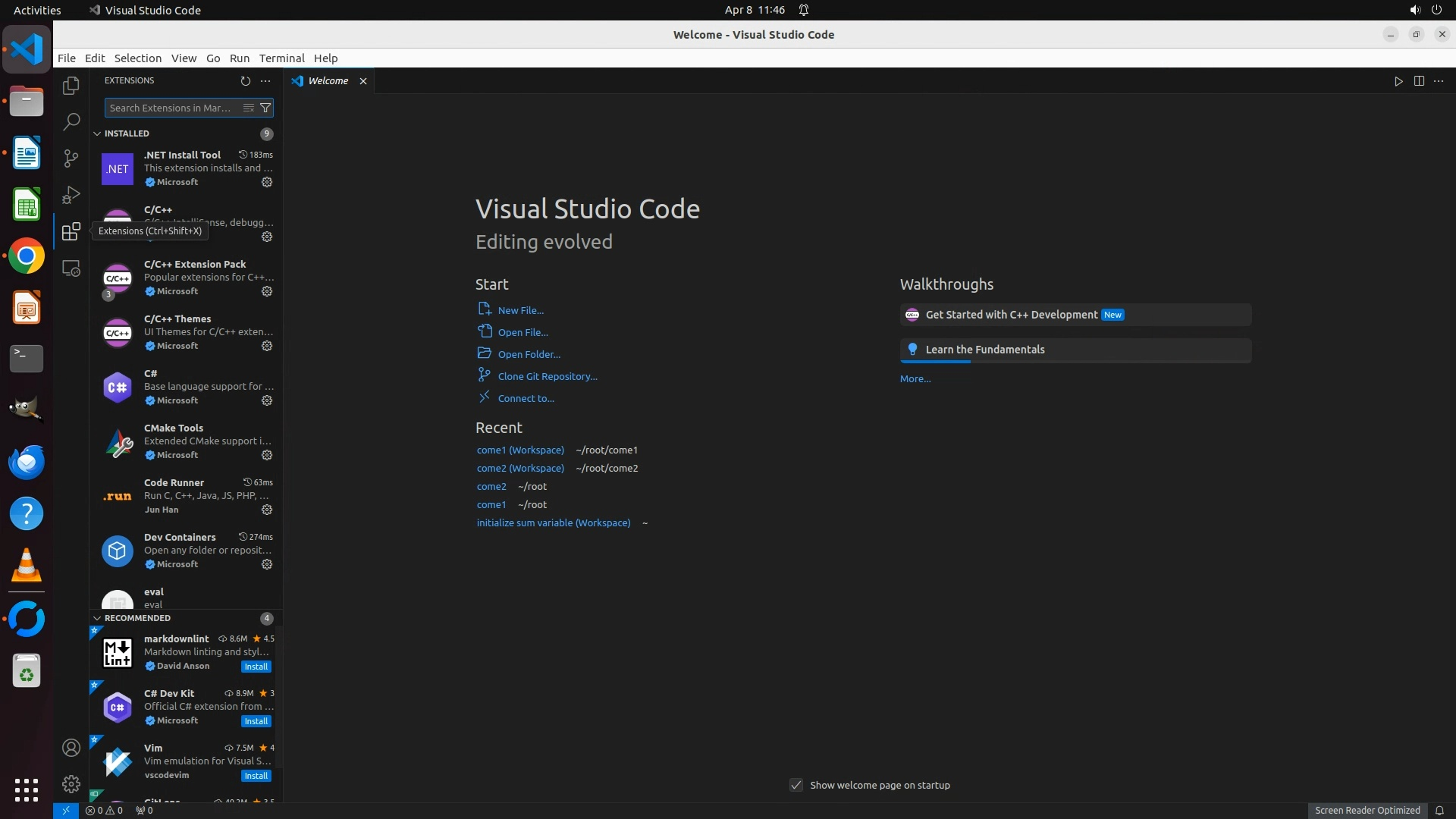Click the Clone Git Repository link
The height and width of the screenshot is (819, 1456).
tap(547, 376)
